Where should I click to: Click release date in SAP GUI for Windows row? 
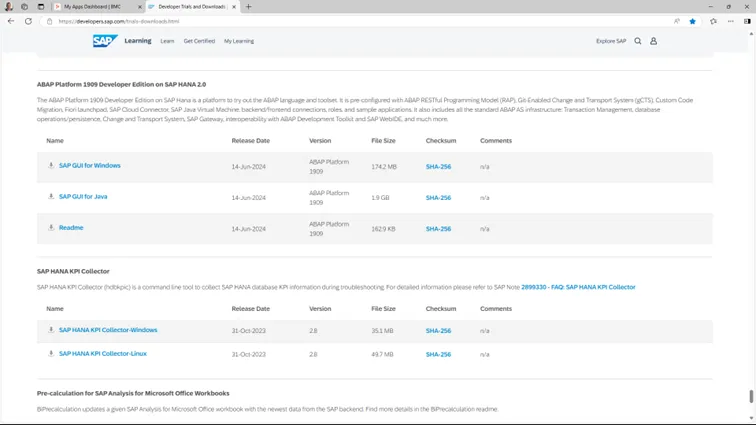click(248, 166)
